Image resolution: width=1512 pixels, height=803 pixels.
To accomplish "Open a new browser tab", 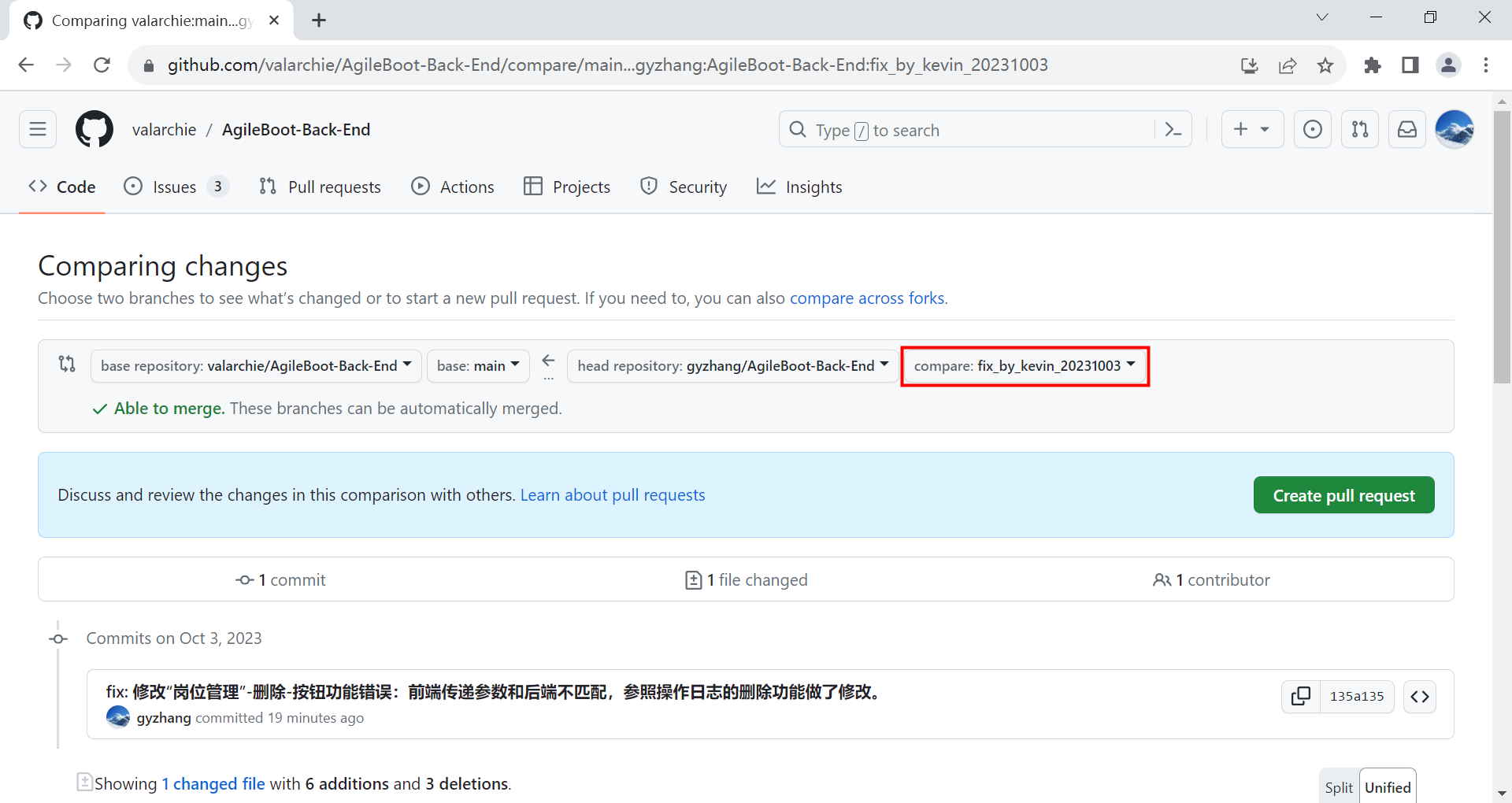I will 319,20.
